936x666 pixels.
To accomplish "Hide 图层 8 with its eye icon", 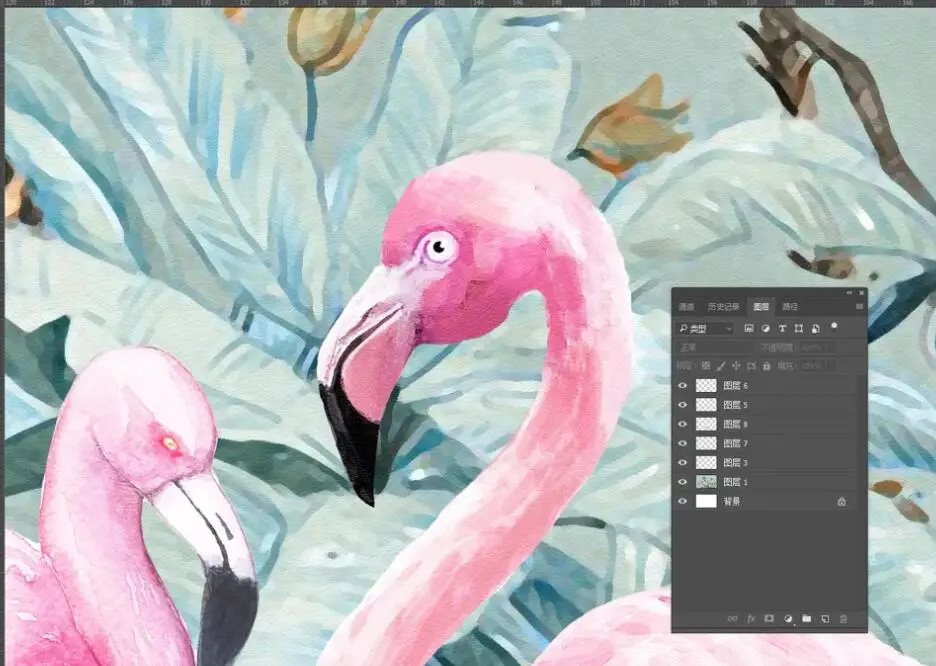I will tap(683, 424).
